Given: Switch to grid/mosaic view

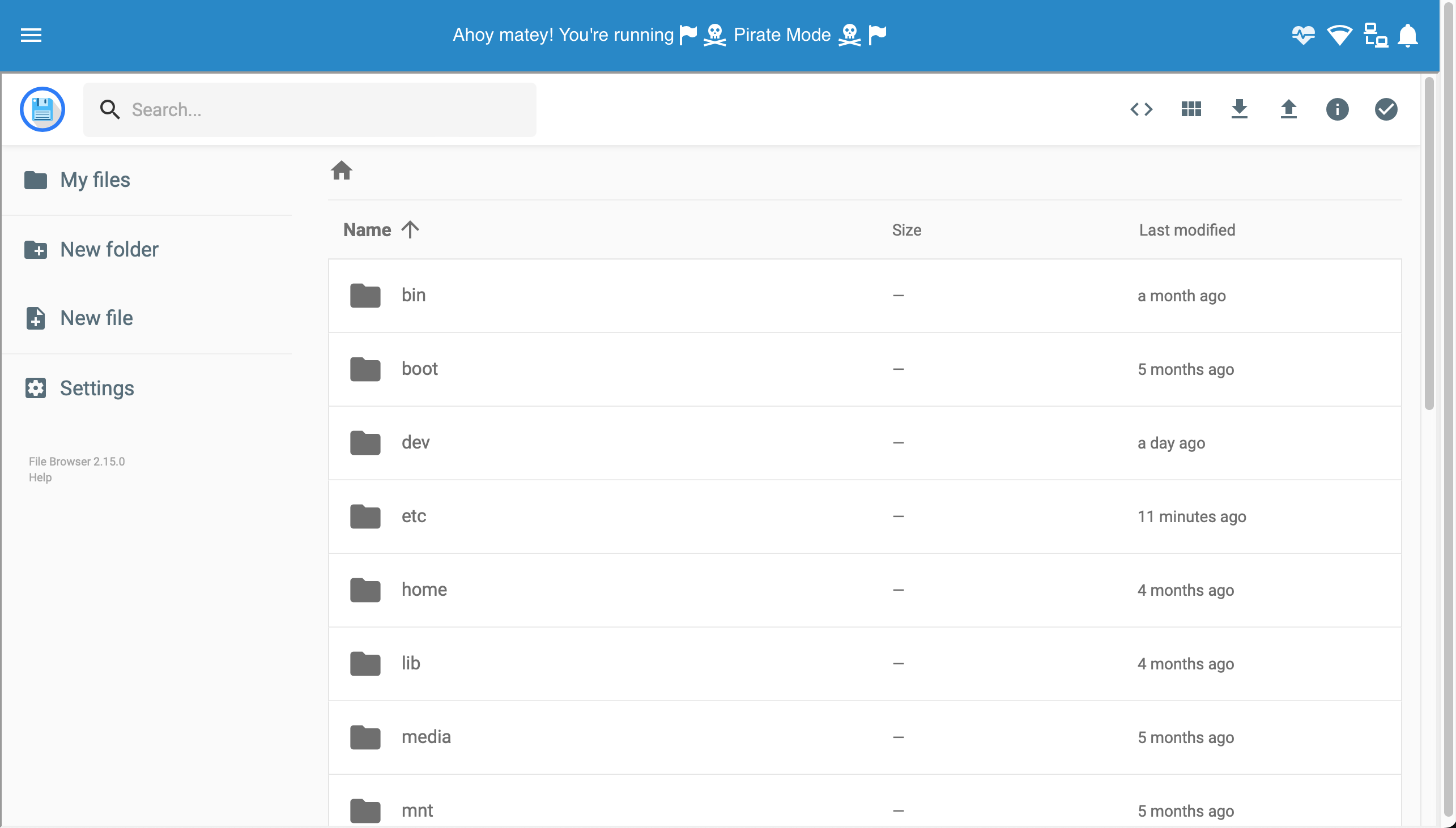Looking at the screenshot, I should point(1192,109).
